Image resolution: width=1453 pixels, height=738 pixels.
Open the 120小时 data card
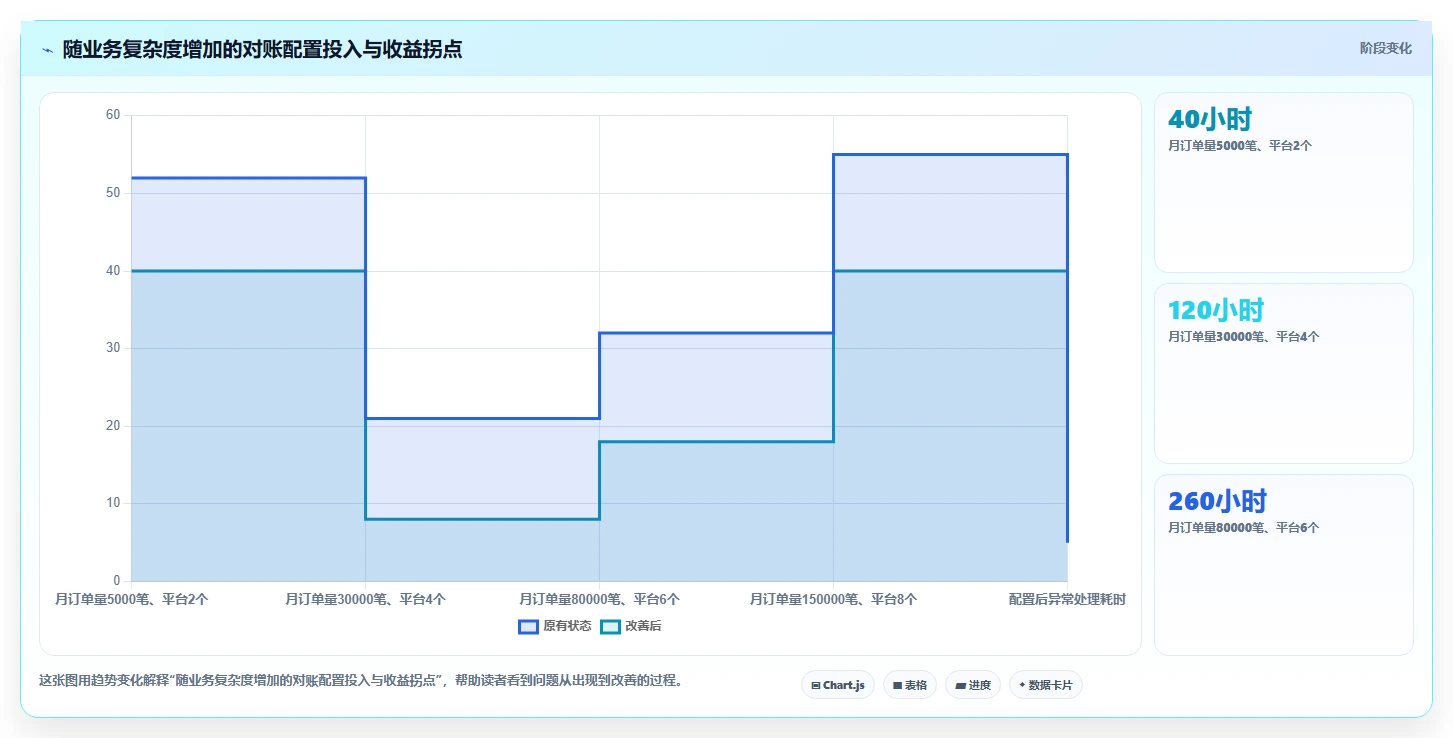point(1284,373)
